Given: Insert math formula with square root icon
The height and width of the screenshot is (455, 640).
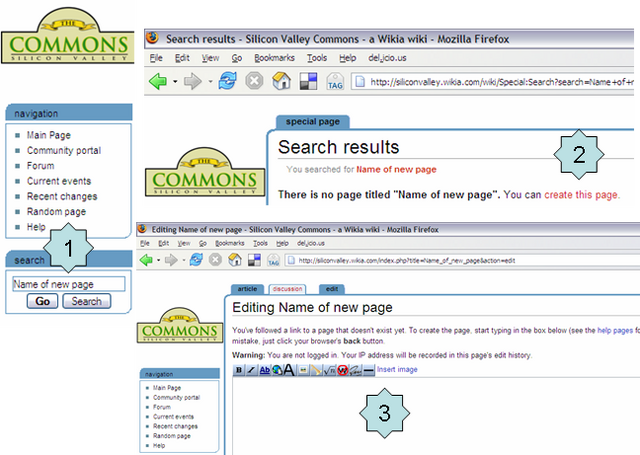Looking at the screenshot, I should coord(329,370).
